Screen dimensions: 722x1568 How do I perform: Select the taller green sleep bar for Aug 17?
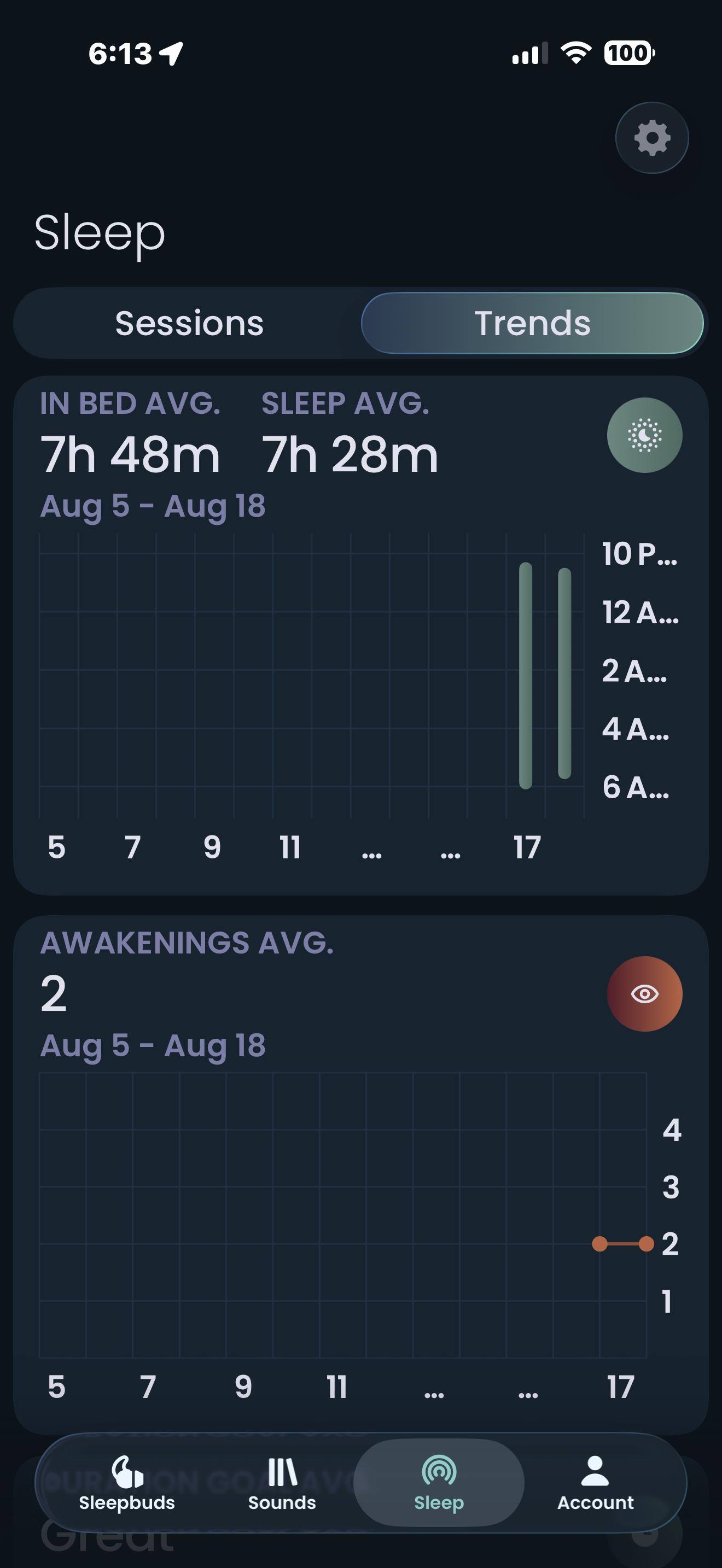[526, 676]
